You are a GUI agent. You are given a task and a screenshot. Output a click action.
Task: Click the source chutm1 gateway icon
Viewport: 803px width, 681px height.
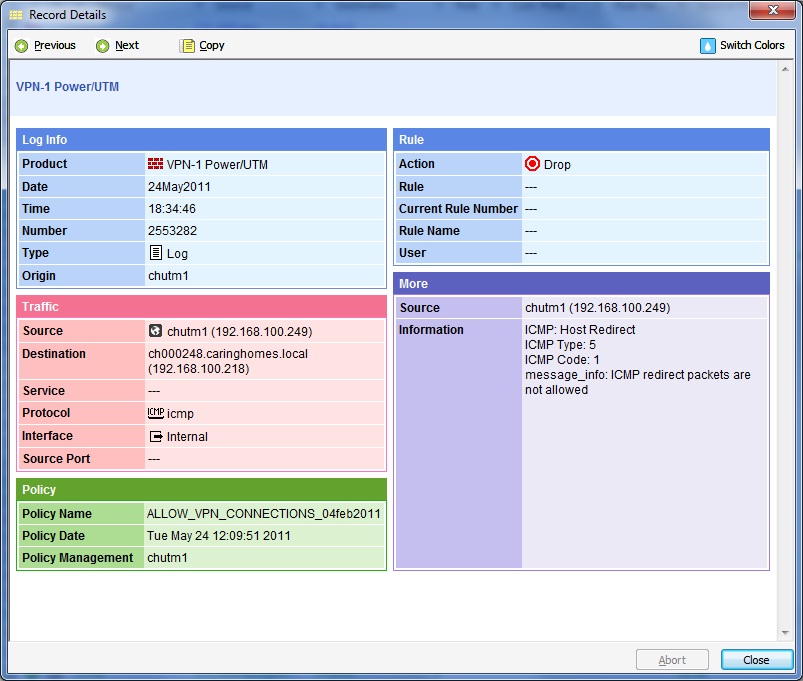(x=155, y=331)
